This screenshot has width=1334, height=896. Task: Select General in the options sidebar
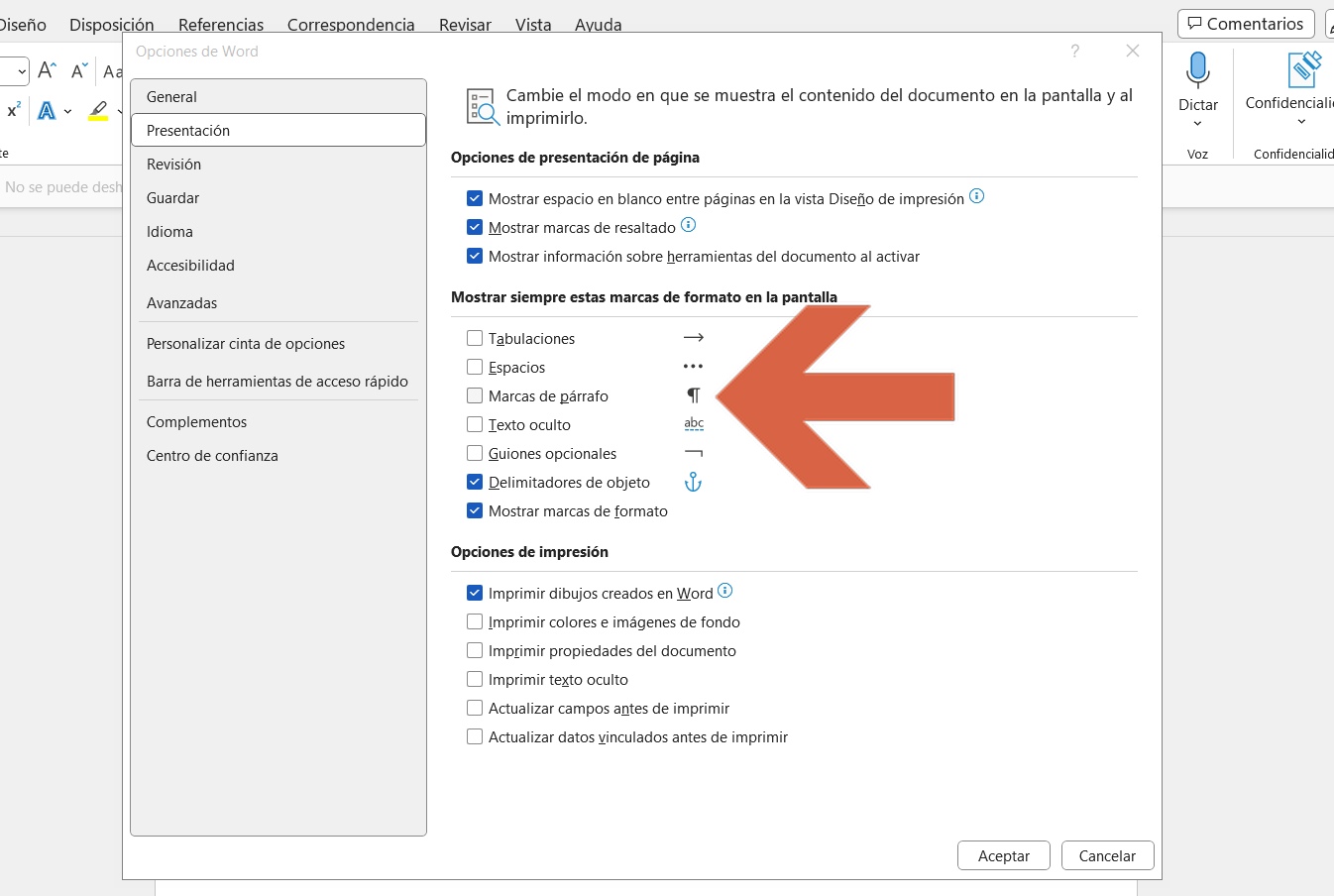[x=278, y=96]
